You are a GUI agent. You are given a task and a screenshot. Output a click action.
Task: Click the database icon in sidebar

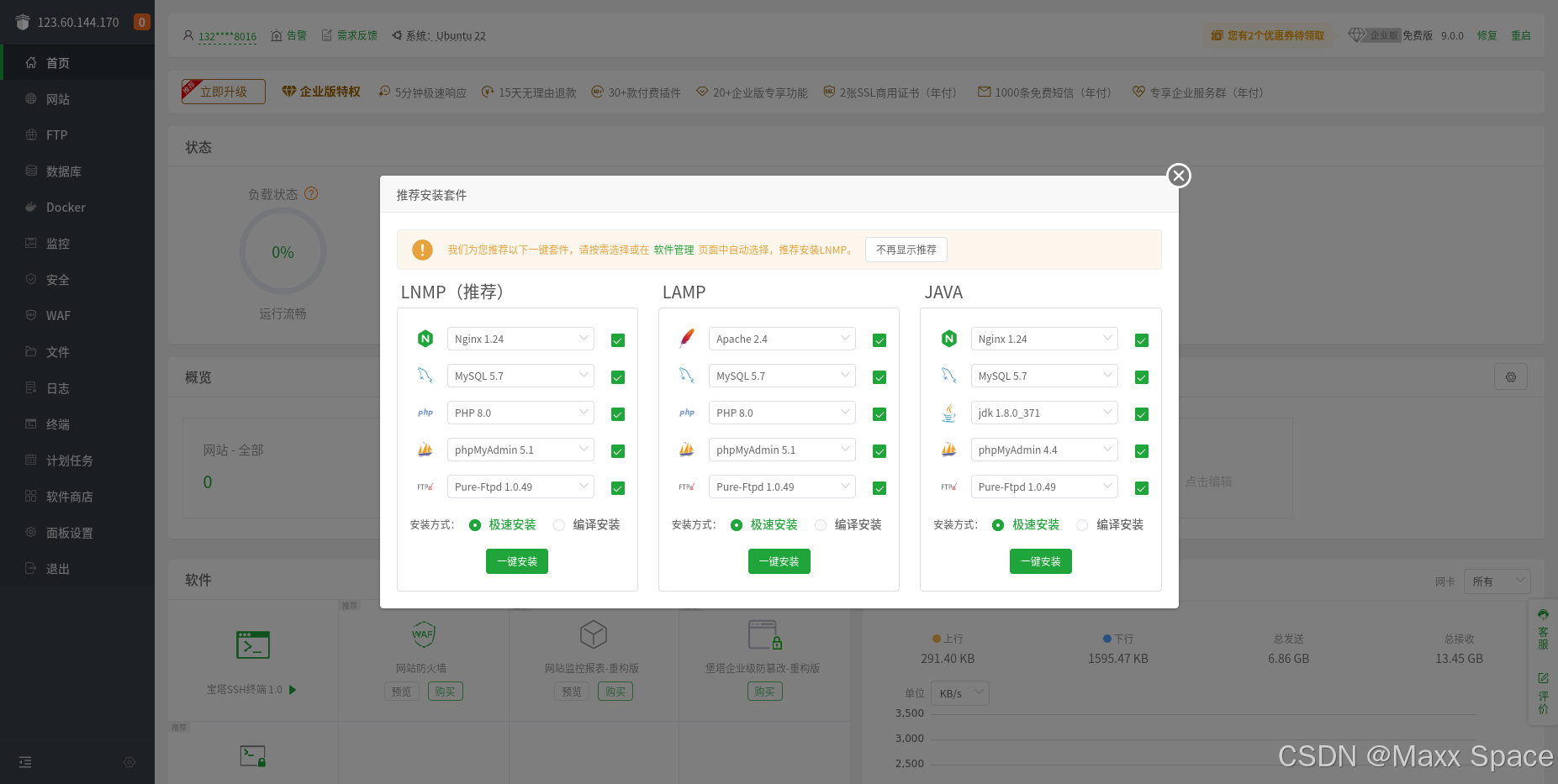pos(31,171)
